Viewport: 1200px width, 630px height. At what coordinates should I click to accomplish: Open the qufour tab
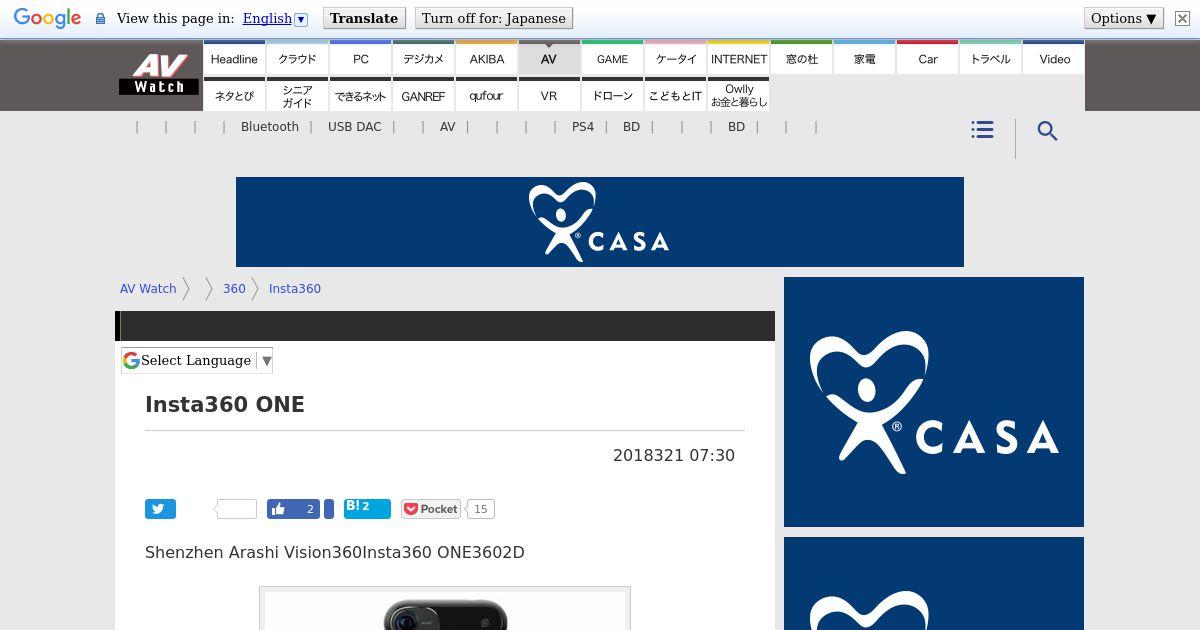point(486,96)
